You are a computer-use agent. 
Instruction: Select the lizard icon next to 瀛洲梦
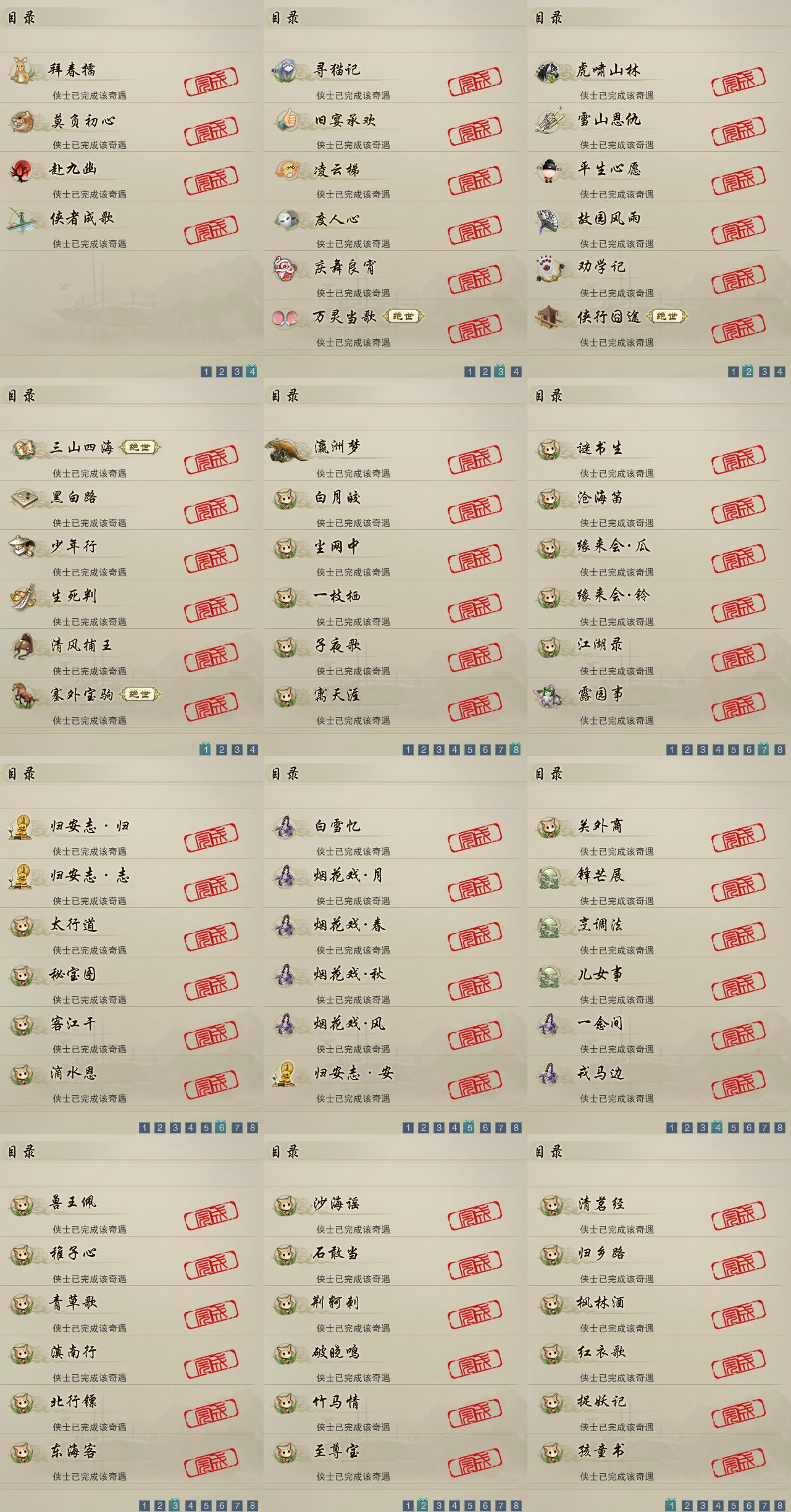287,449
